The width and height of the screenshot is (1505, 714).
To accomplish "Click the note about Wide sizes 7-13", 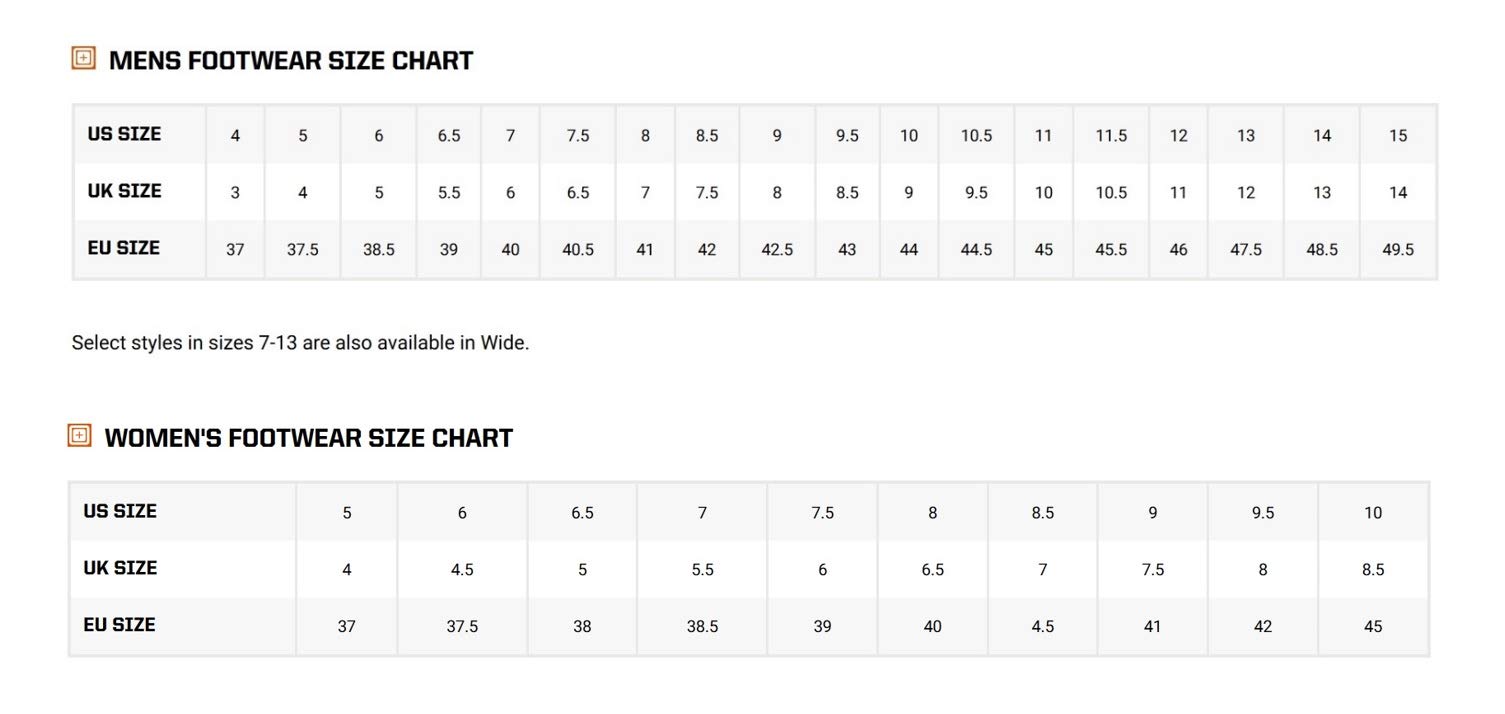I will click(x=300, y=343).
